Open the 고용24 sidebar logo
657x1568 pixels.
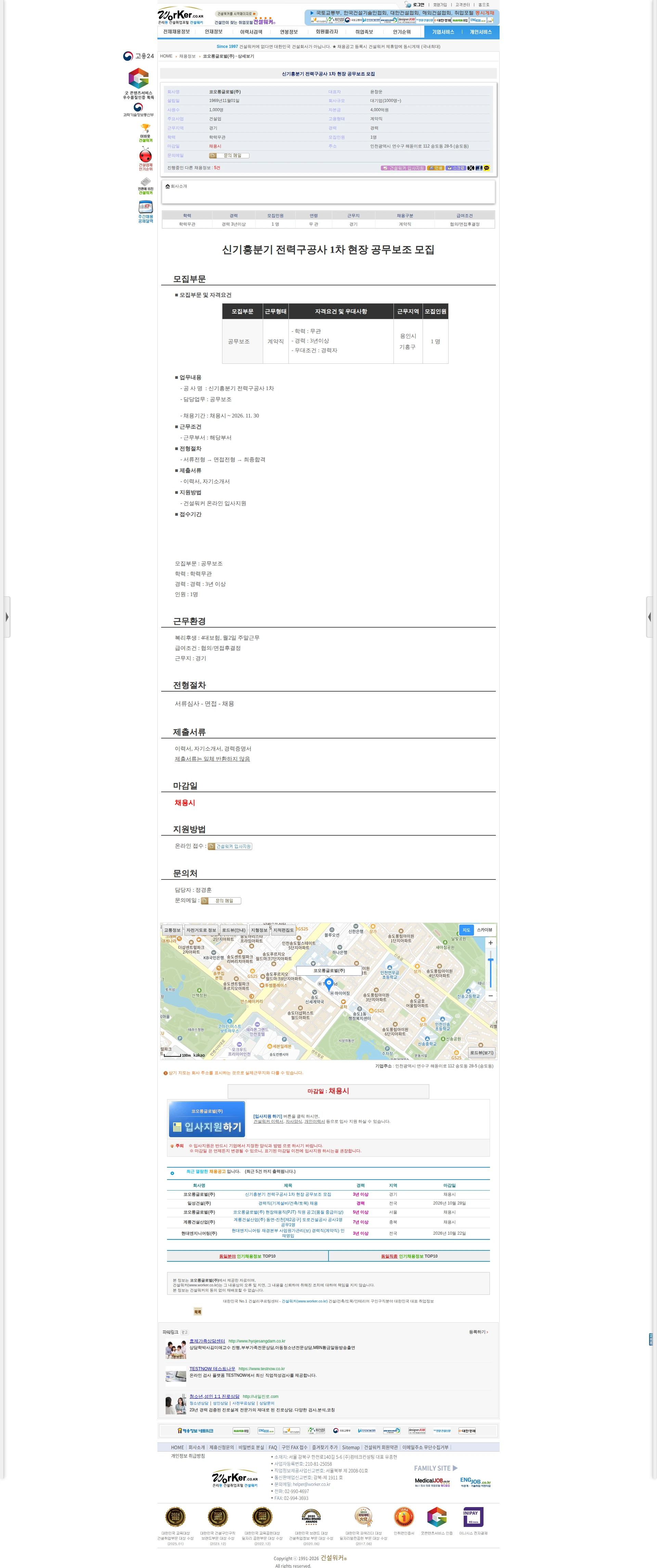138,56
